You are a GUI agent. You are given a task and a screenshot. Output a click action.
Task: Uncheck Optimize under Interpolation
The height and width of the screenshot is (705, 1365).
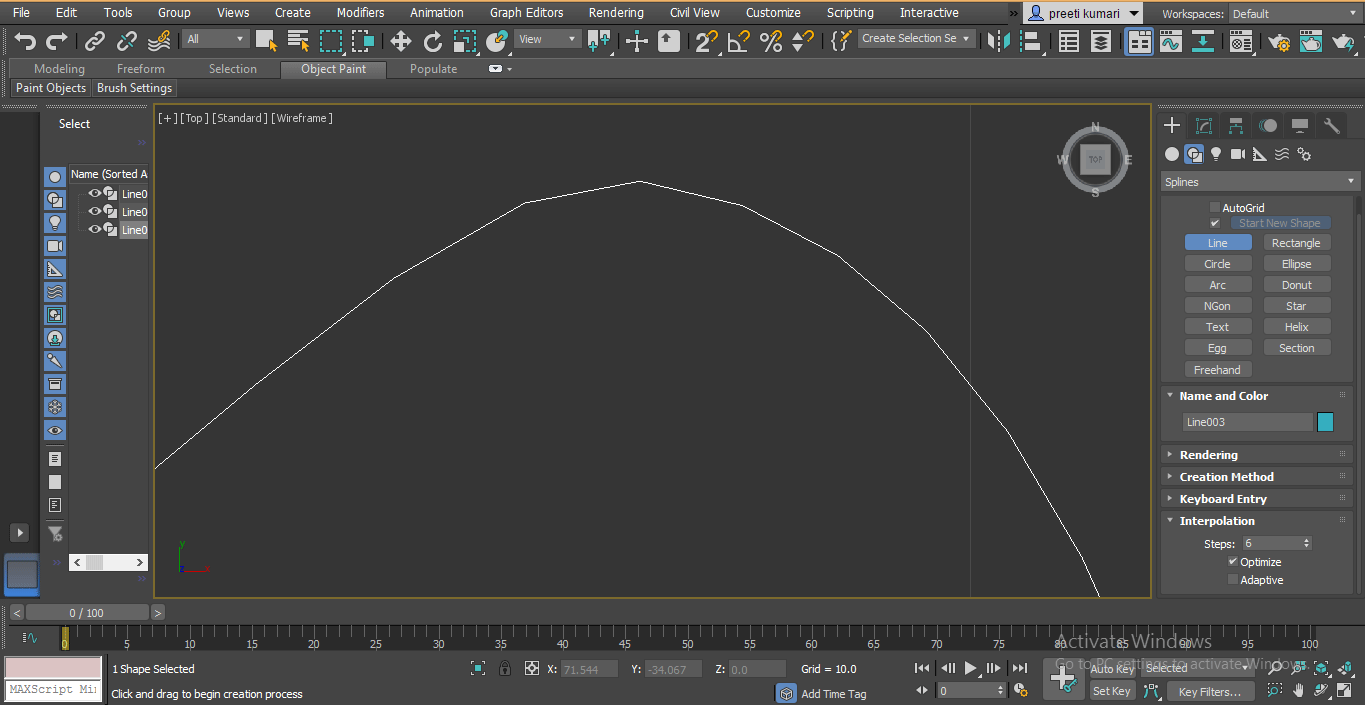coord(1233,561)
